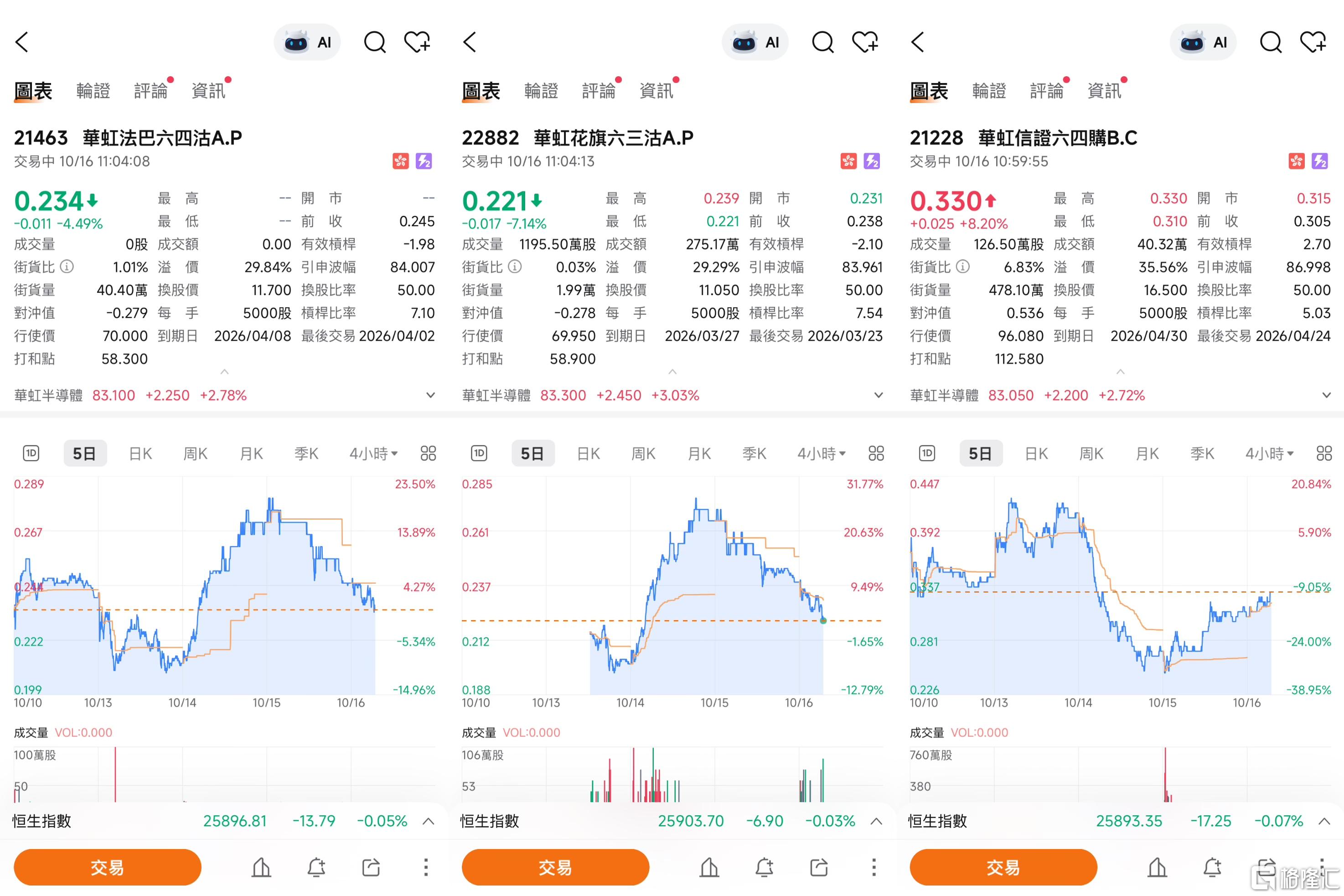Toggle the 1D chart mode in right panel

pyautogui.click(x=926, y=454)
